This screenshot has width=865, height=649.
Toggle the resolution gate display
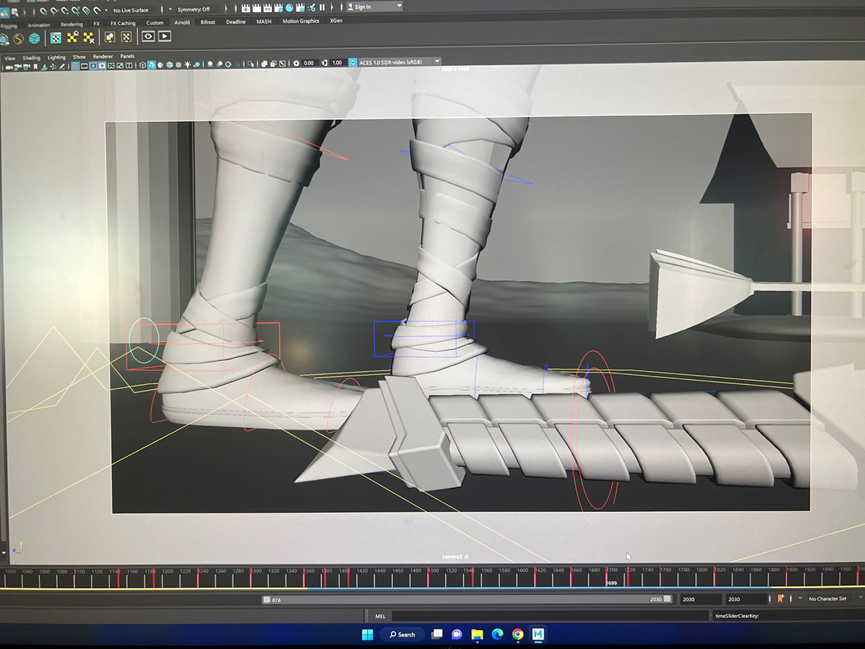coord(93,66)
